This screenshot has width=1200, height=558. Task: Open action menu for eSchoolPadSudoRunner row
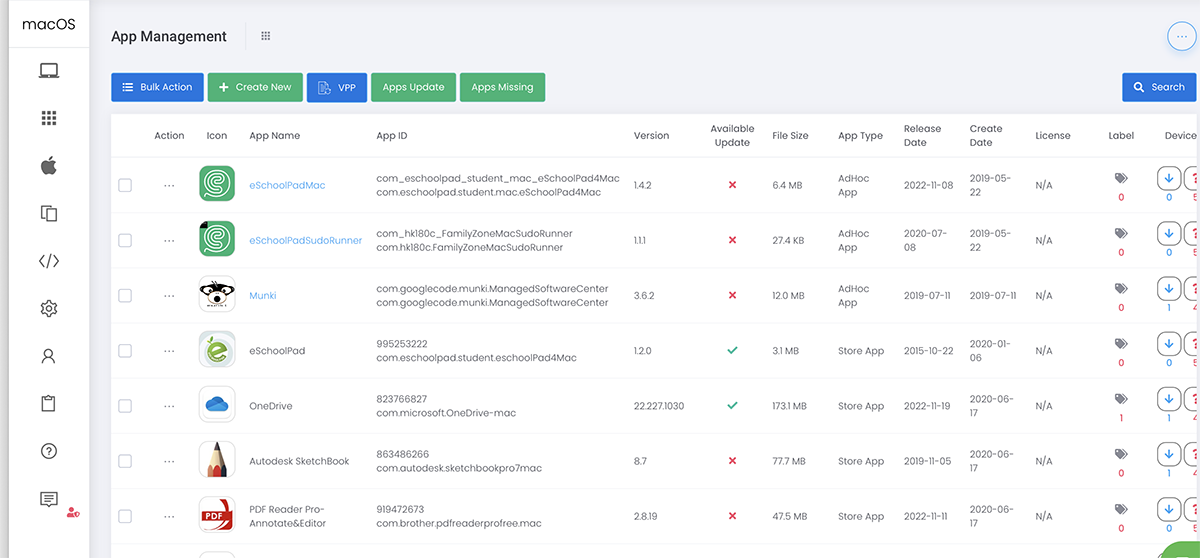pyautogui.click(x=169, y=240)
